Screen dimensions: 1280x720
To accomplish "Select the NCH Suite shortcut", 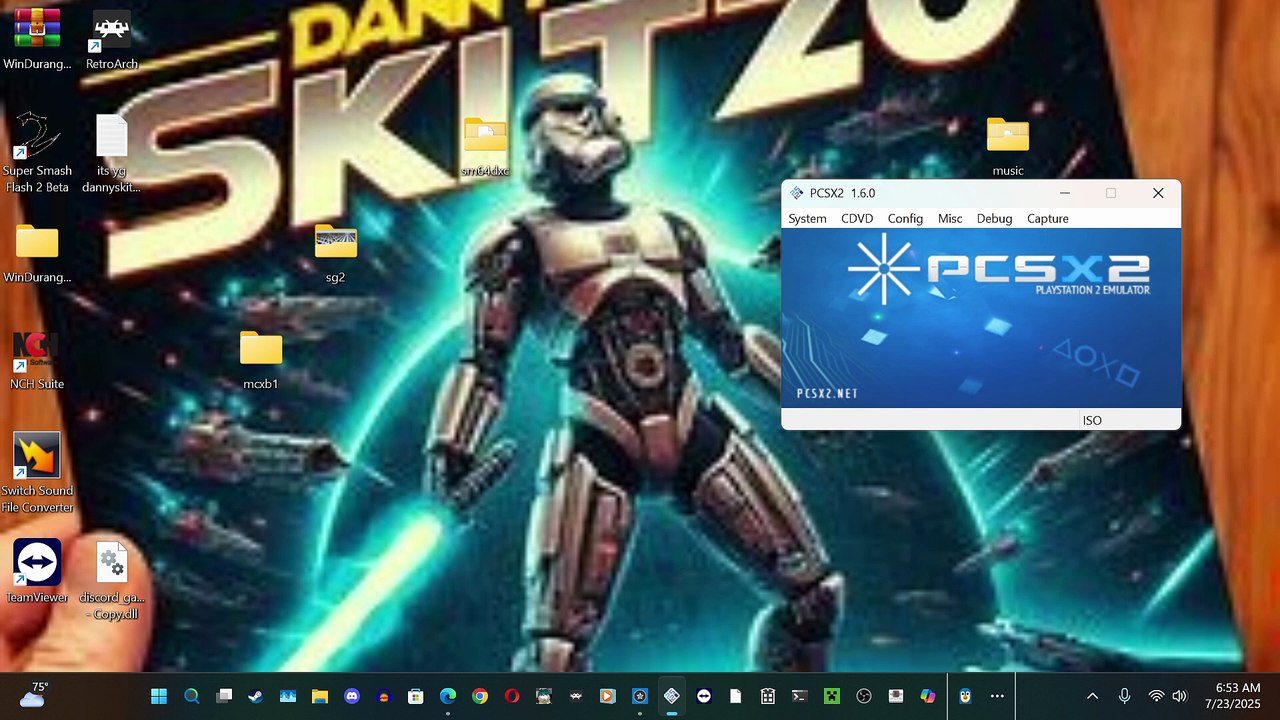I will coord(37,360).
